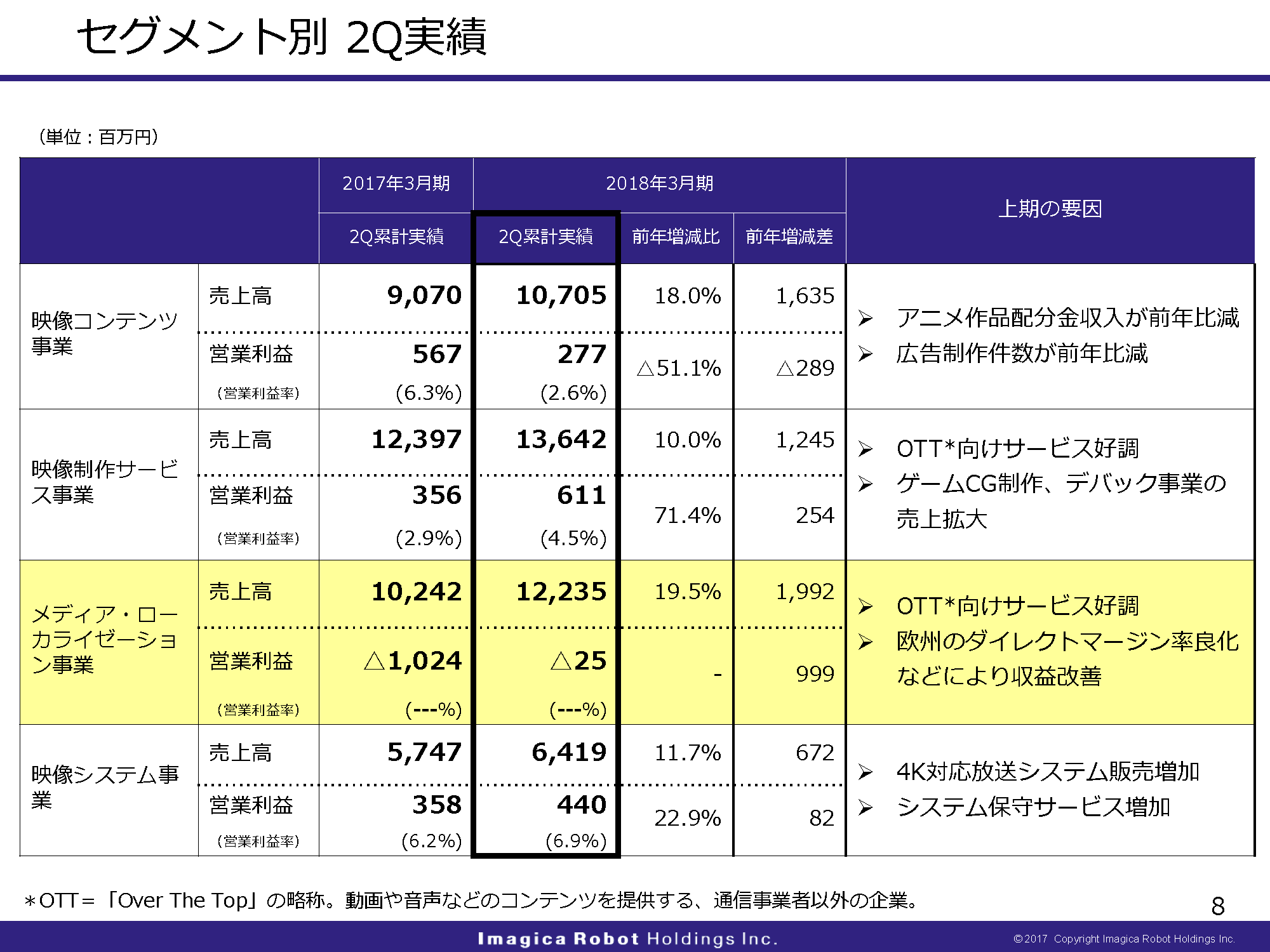Image resolution: width=1270 pixels, height=952 pixels.
Task: Click the value 5,747
Action: click(424, 752)
